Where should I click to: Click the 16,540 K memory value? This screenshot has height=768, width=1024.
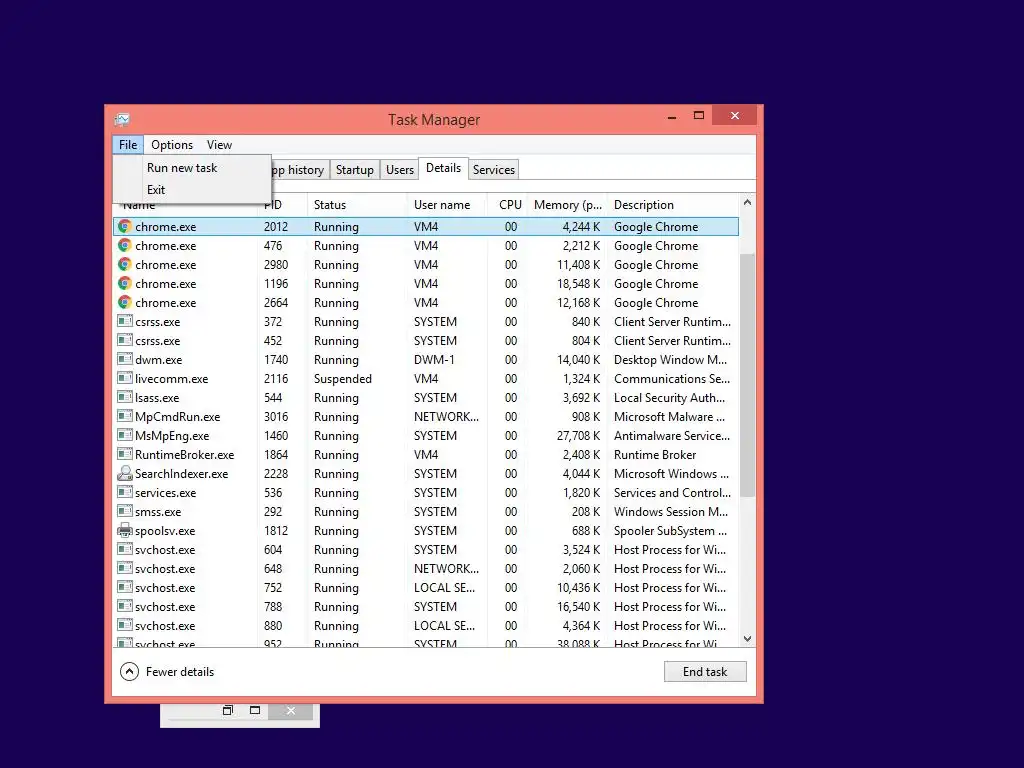(x=578, y=607)
